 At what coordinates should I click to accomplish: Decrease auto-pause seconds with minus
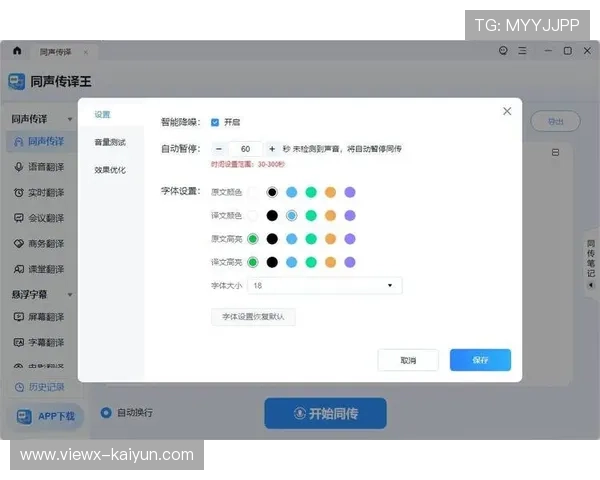tap(219, 149)
